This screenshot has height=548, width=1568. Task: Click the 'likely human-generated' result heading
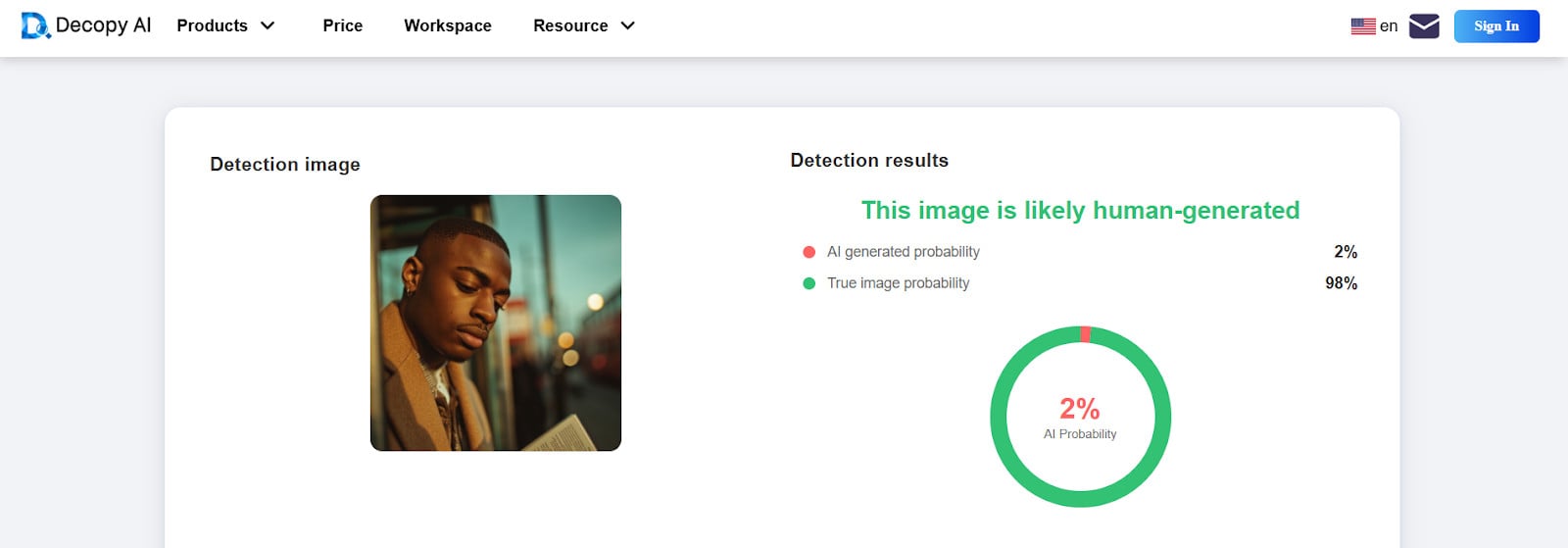(1080, 210)
